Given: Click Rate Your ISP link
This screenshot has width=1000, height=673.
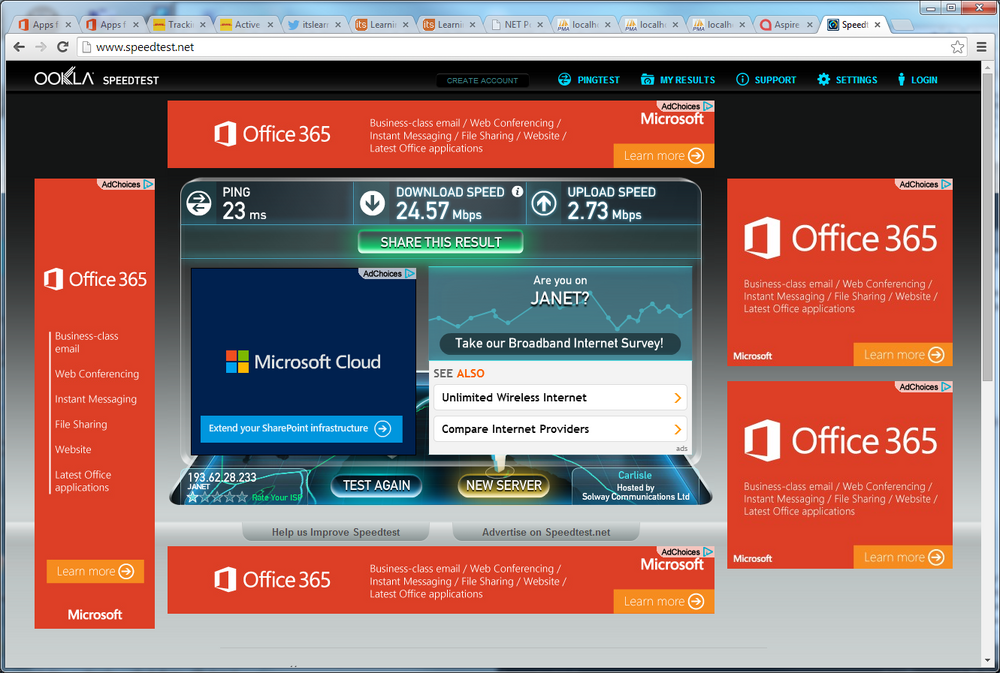Looking at the screenshot, I should click(x=277, y=498).
